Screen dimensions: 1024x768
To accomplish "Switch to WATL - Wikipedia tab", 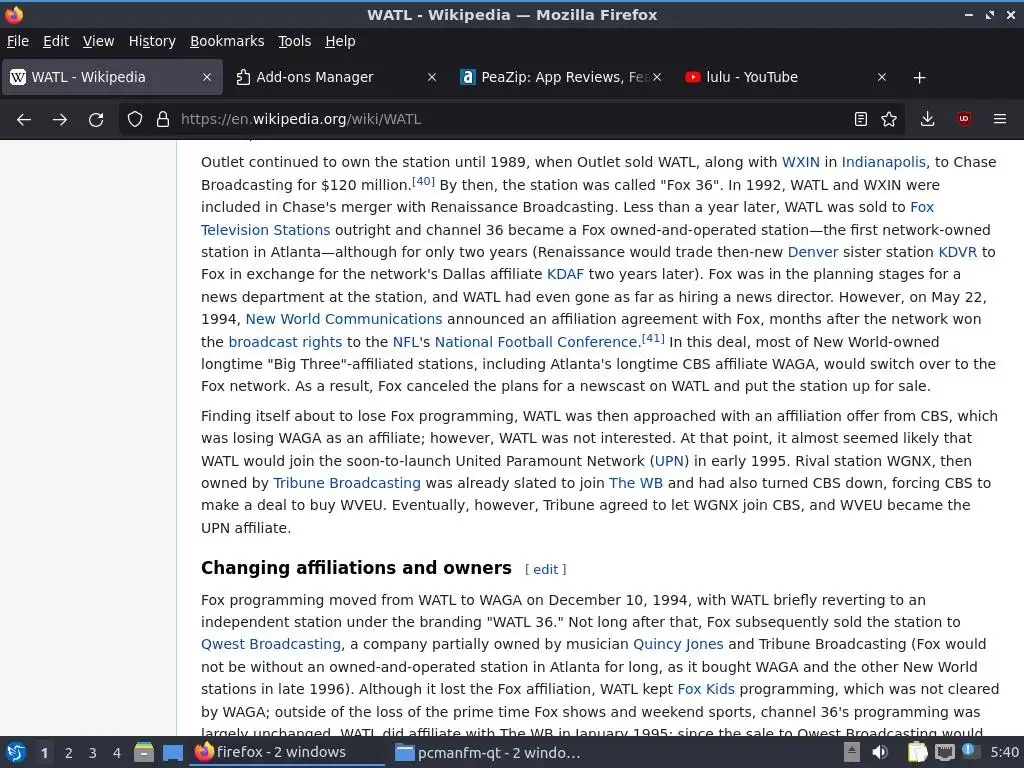I will click(112, 77).
